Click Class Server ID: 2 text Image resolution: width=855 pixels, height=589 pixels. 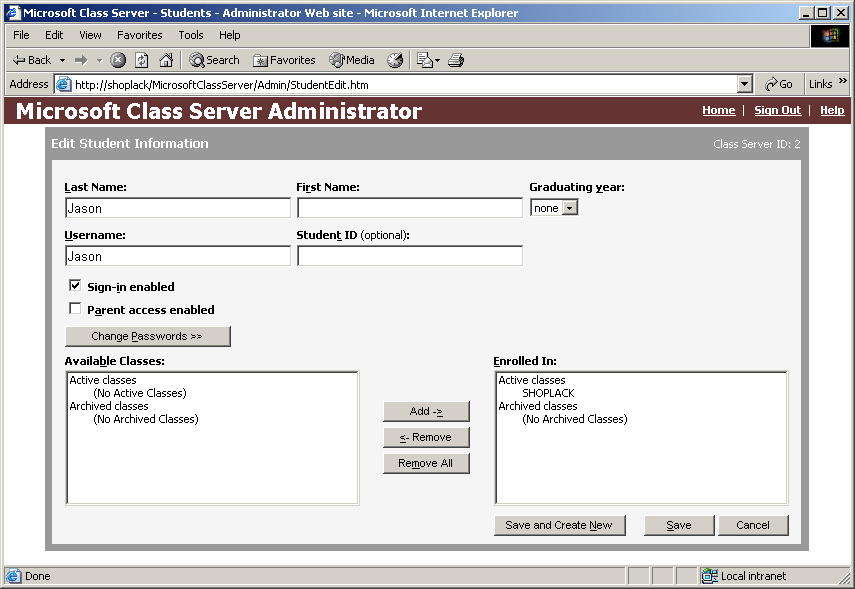point(756,144)
